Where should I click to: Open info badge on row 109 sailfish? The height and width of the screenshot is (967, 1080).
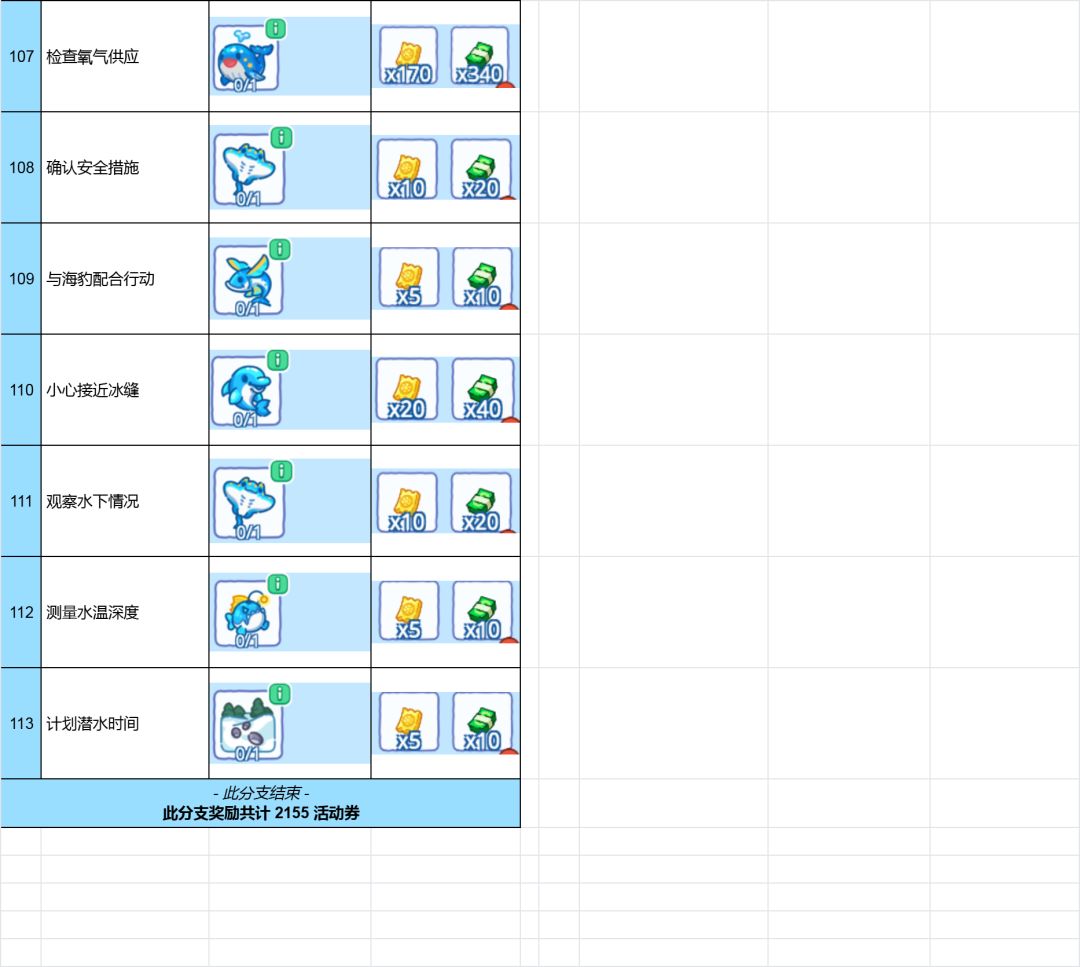279,249
